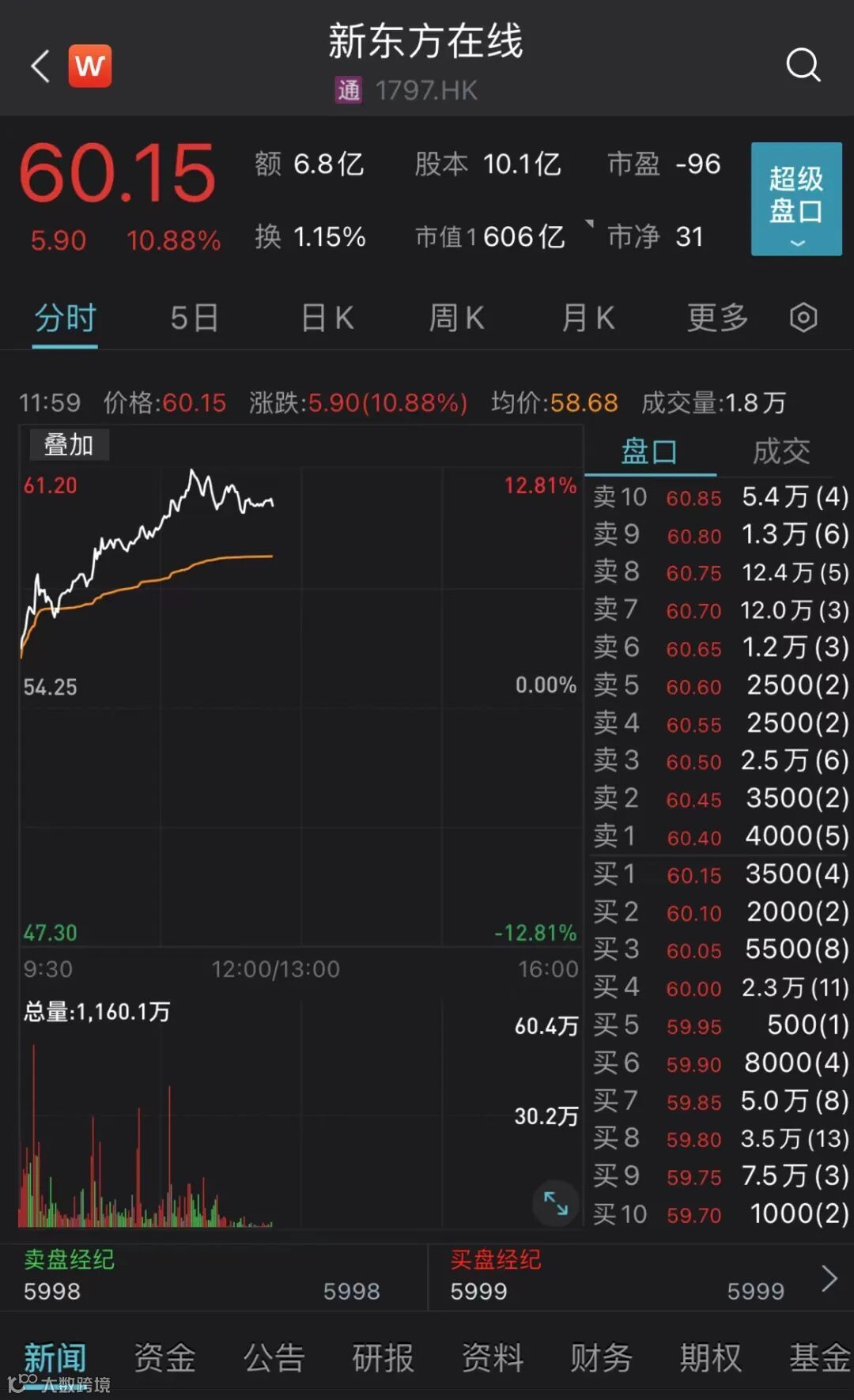Viewport: 854px width, 1400px height.
Task: Open broker queue right chevron
Action: pos(829,1278)
